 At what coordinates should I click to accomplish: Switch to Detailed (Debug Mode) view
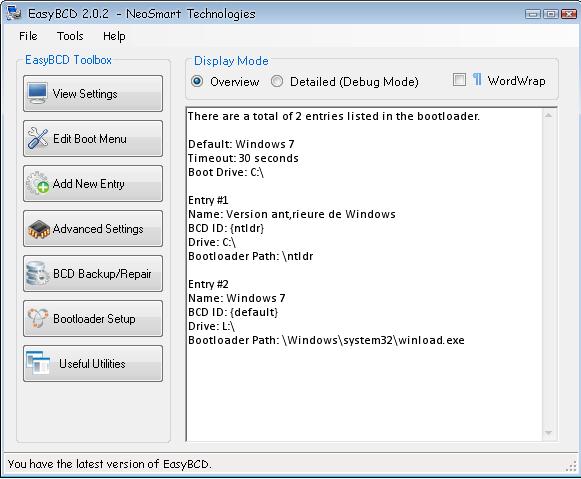pos(277,81)
